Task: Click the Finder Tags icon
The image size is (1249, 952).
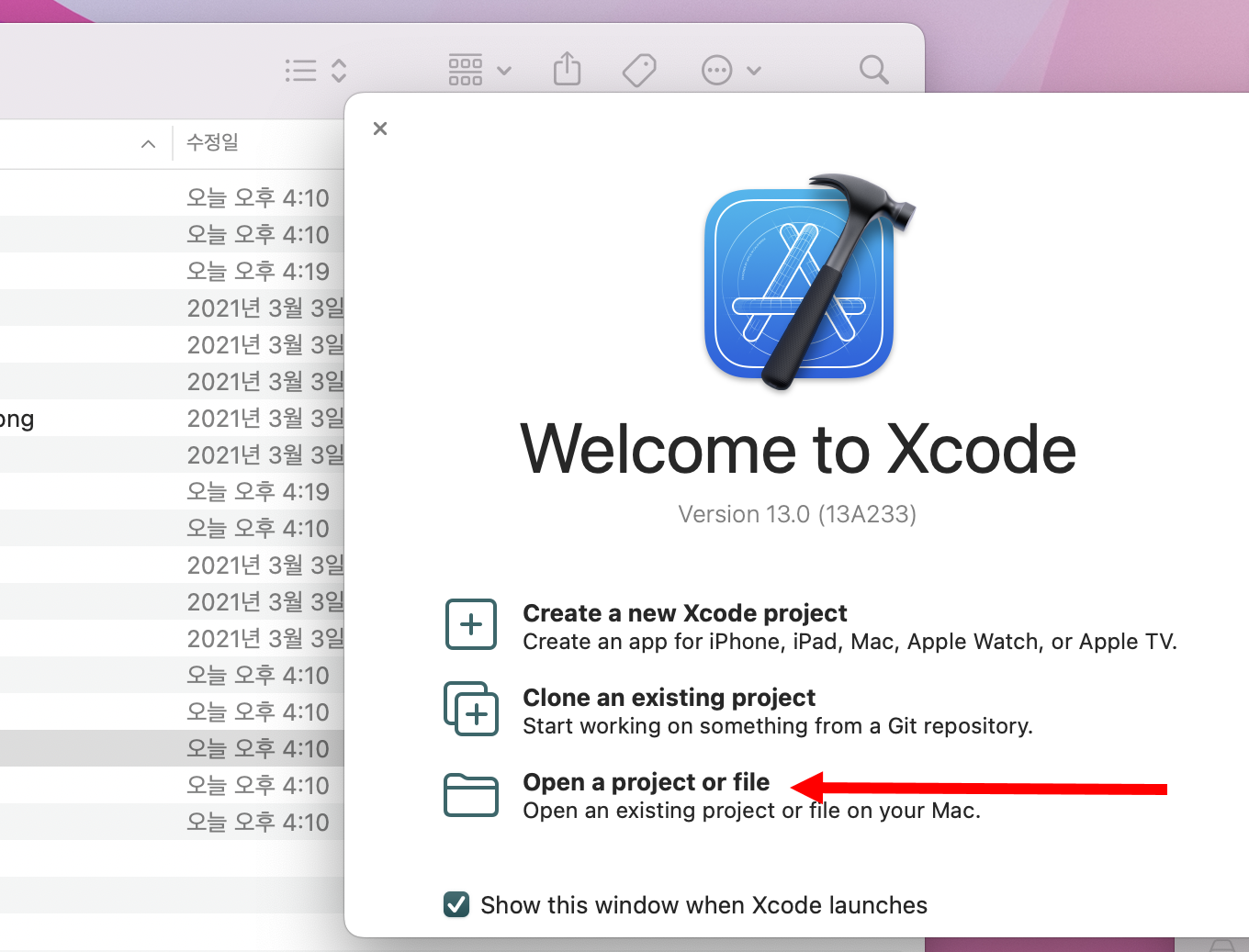Action: point(639,71)
